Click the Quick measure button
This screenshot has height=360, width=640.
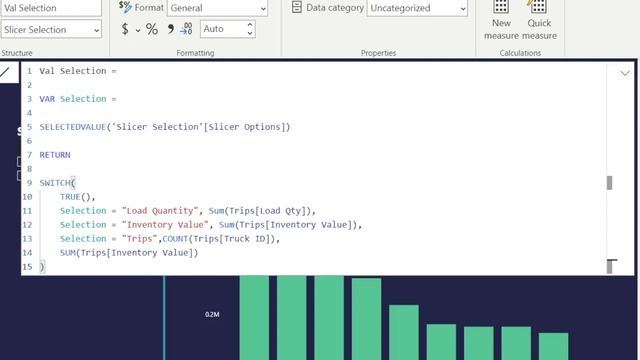click(539, 20)
